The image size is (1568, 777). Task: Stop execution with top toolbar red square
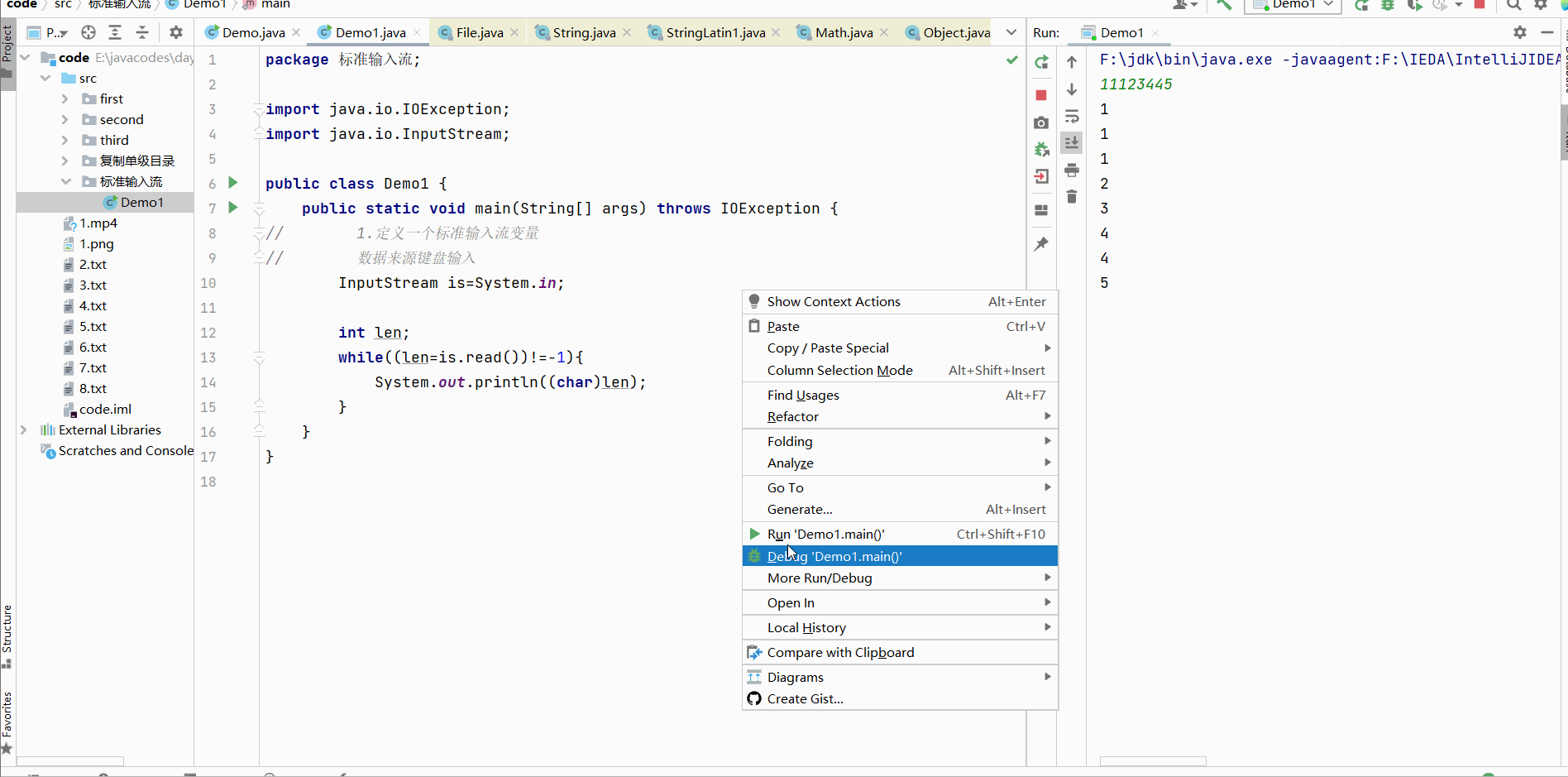tap(1480, 4)
